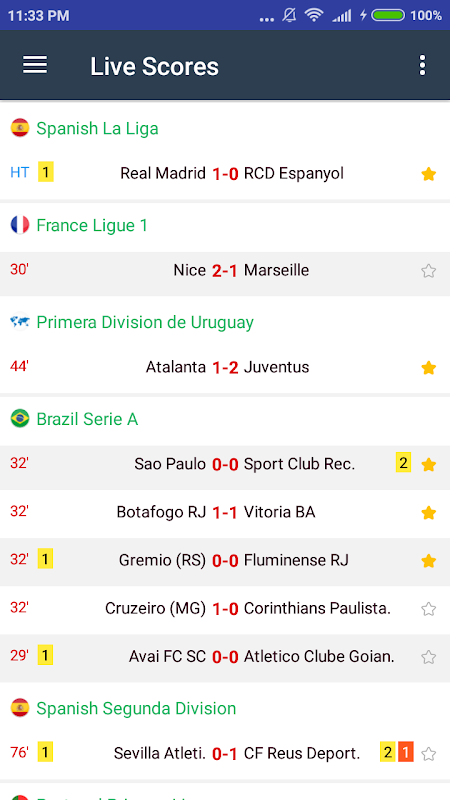
Task: Tap the yellow card badge on the Sao Paulo match
Action: (403, 463)
